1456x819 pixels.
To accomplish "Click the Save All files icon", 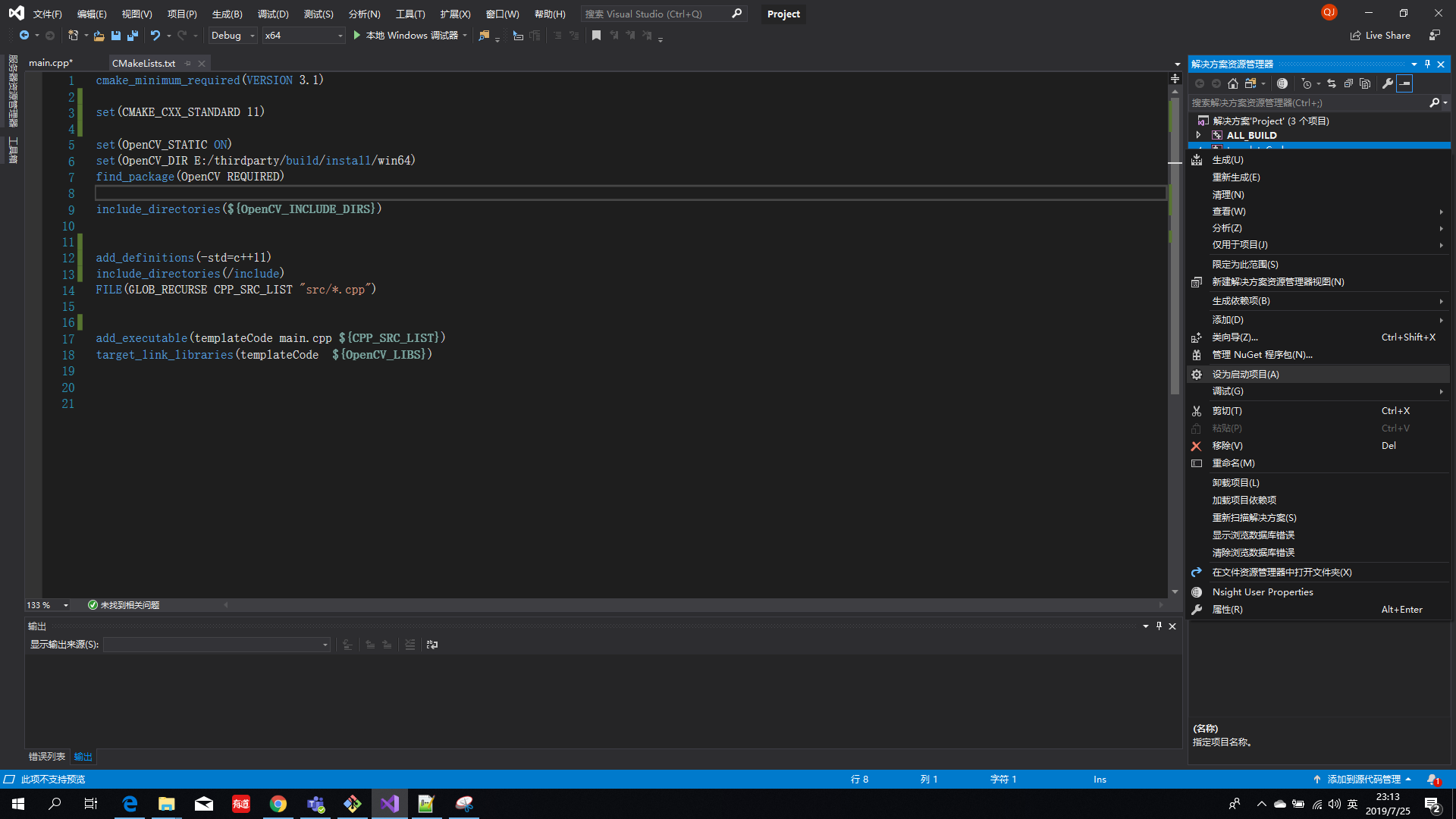I will pyautogui.click(x=130, y=35).
